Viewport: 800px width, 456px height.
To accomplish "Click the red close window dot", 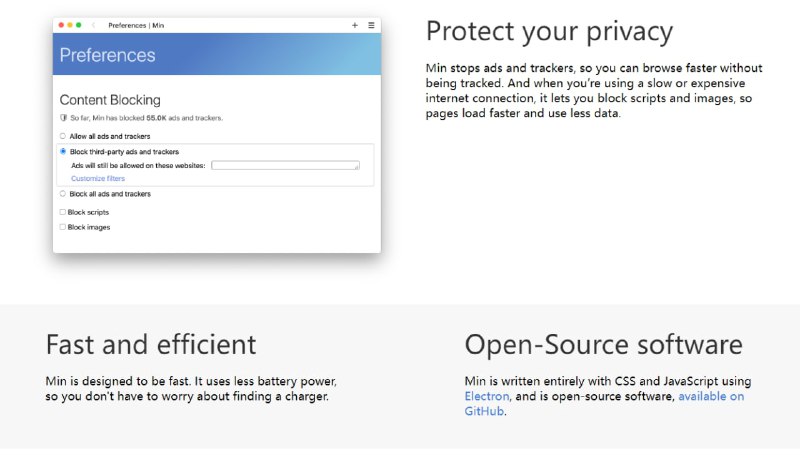I will 61,25.
